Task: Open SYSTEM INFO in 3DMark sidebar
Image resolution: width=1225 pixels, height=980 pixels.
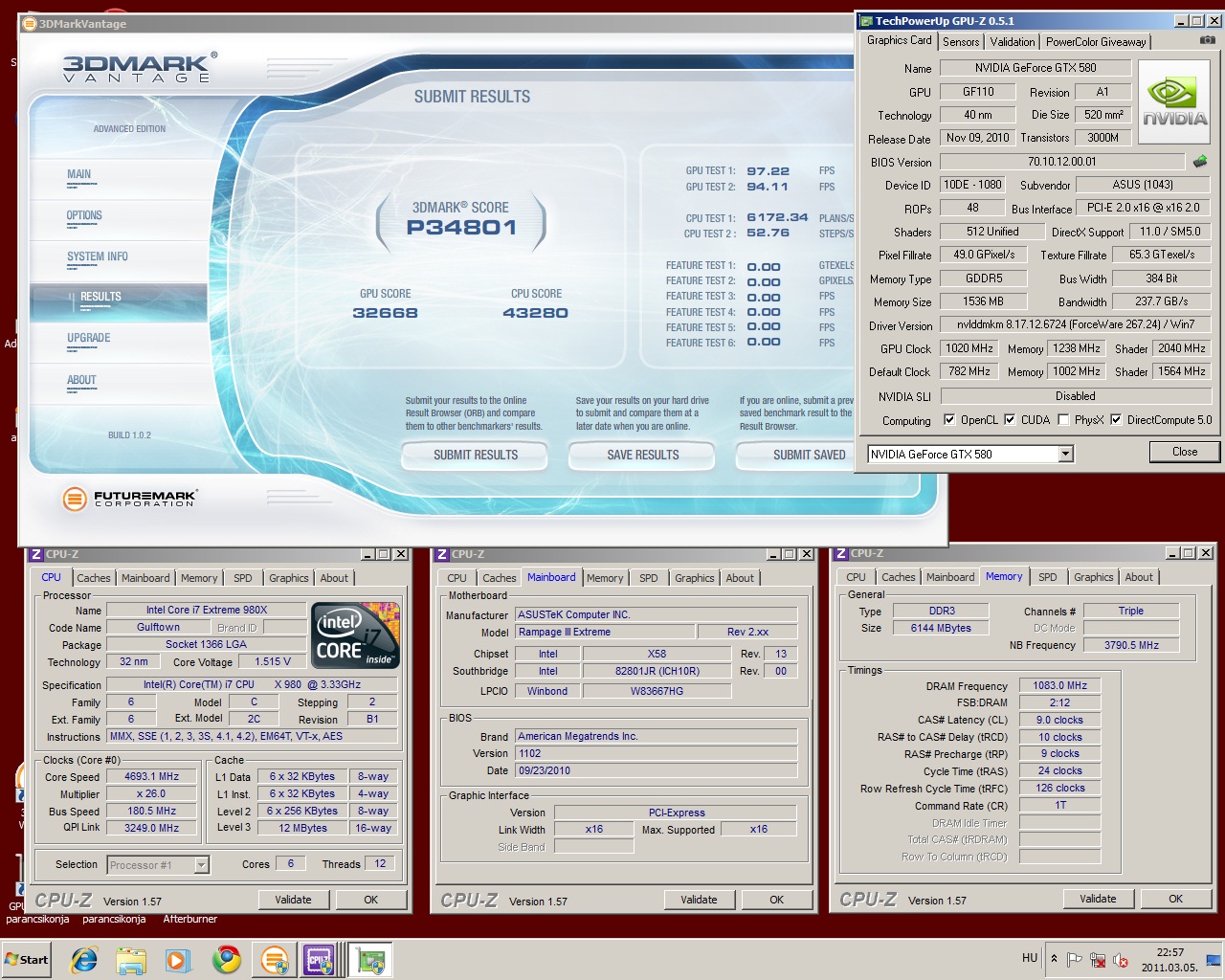Action: pyautogui.click(x=98, y=256)
